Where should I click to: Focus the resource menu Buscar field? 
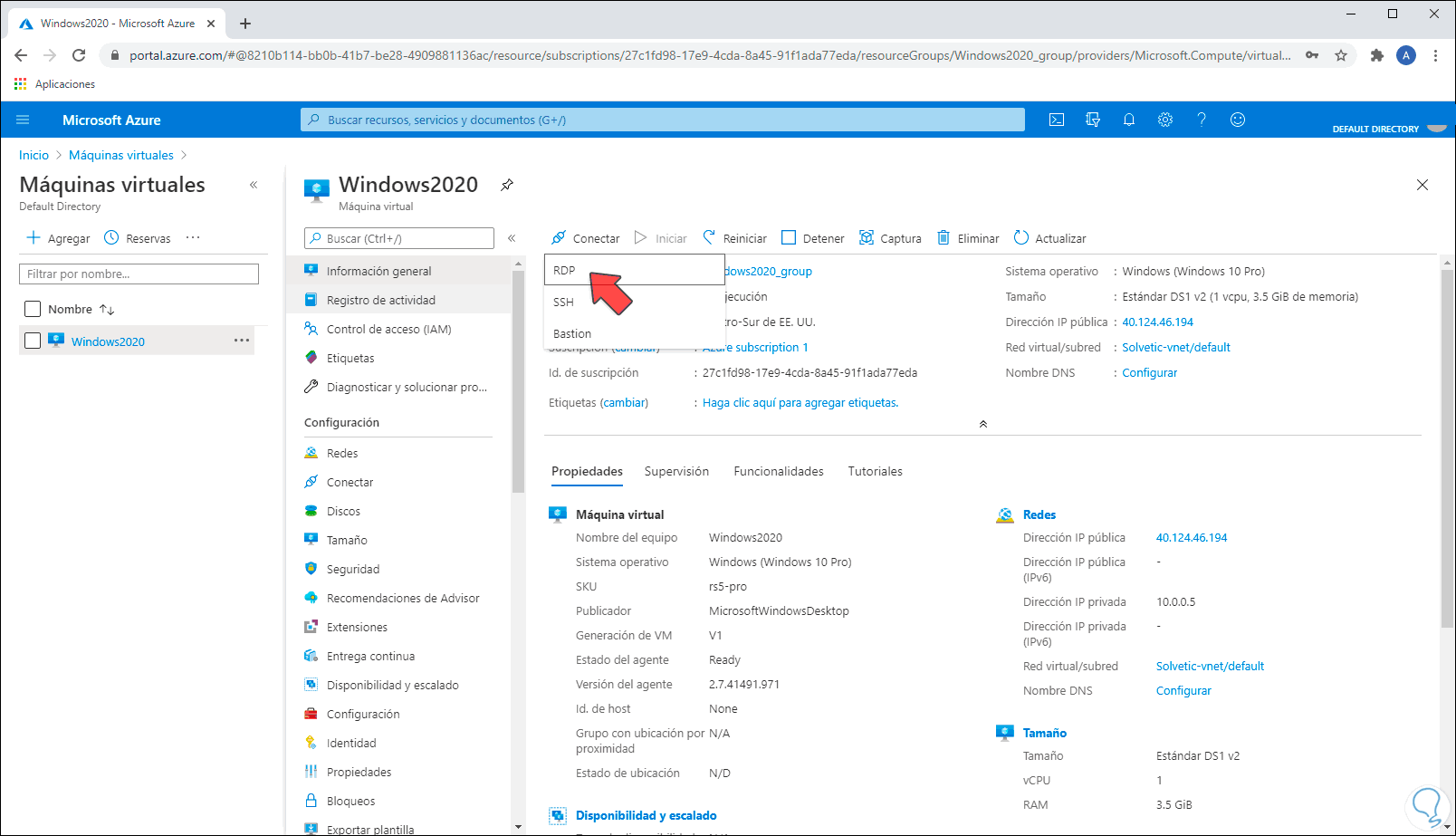[x=399, y=238]
